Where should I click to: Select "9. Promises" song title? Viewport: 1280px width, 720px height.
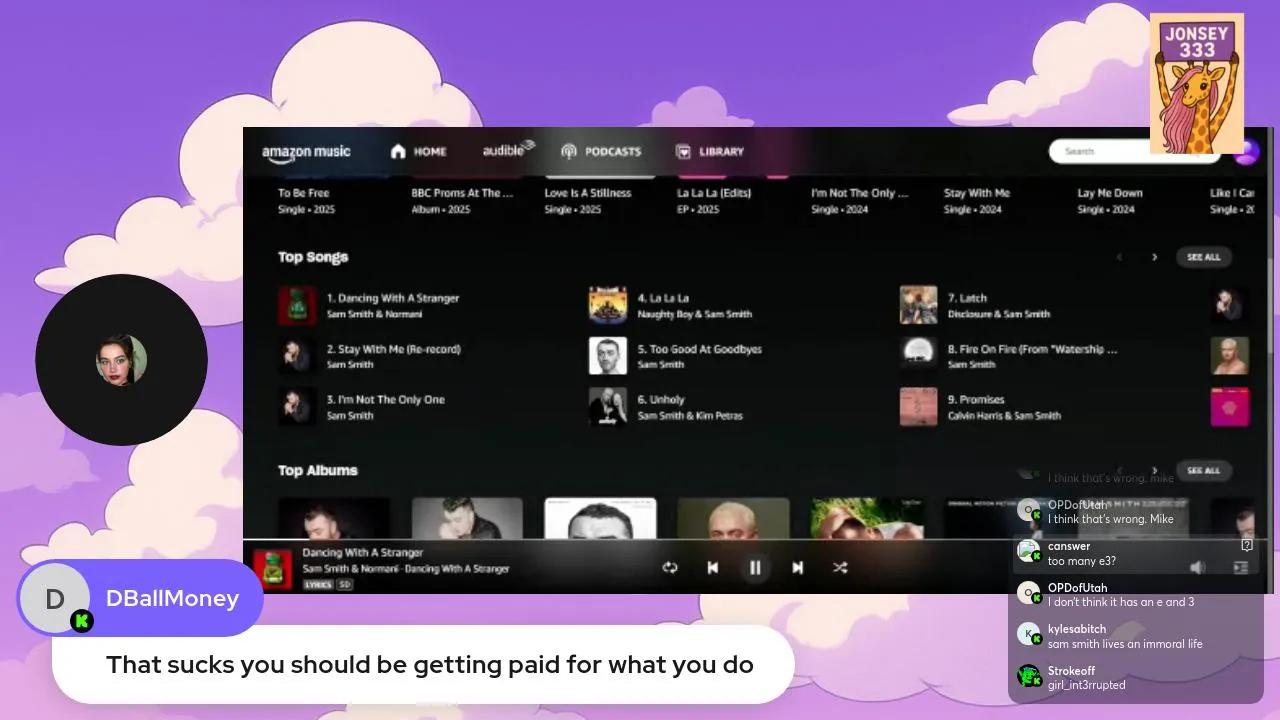point(976,399)
